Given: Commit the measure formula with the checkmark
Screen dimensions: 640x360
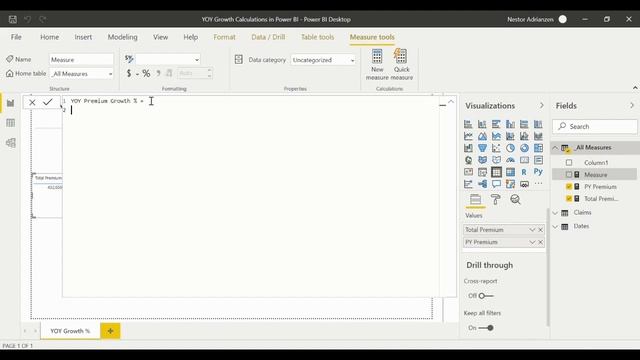Looking at the screenshot, I should click(48, 102).
